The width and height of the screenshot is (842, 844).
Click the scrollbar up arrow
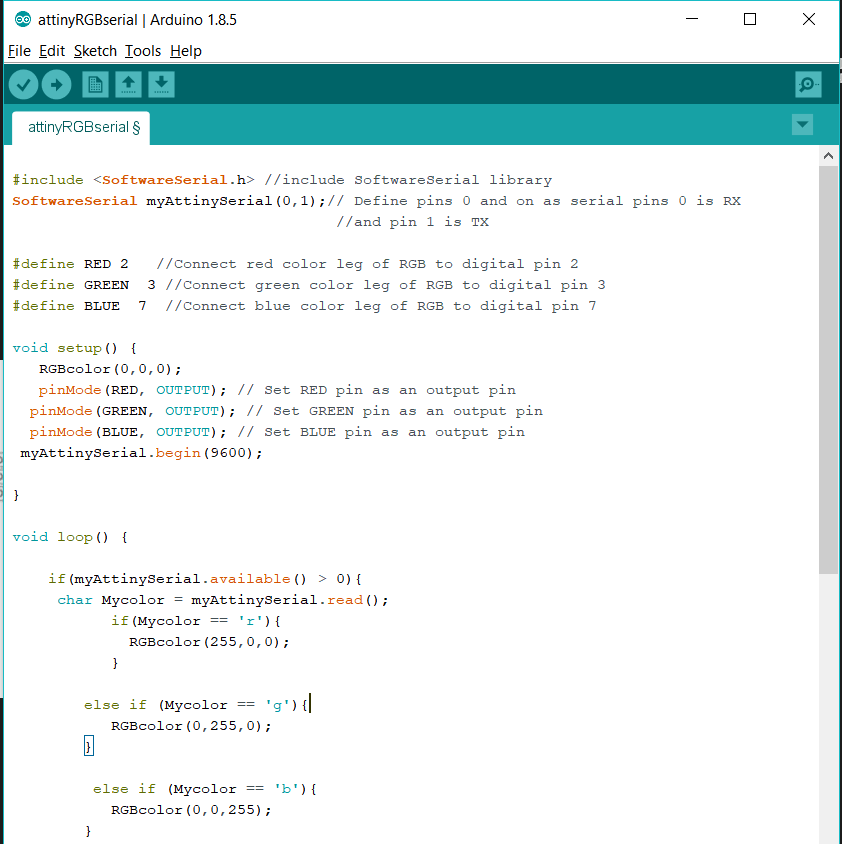point(829,156)
